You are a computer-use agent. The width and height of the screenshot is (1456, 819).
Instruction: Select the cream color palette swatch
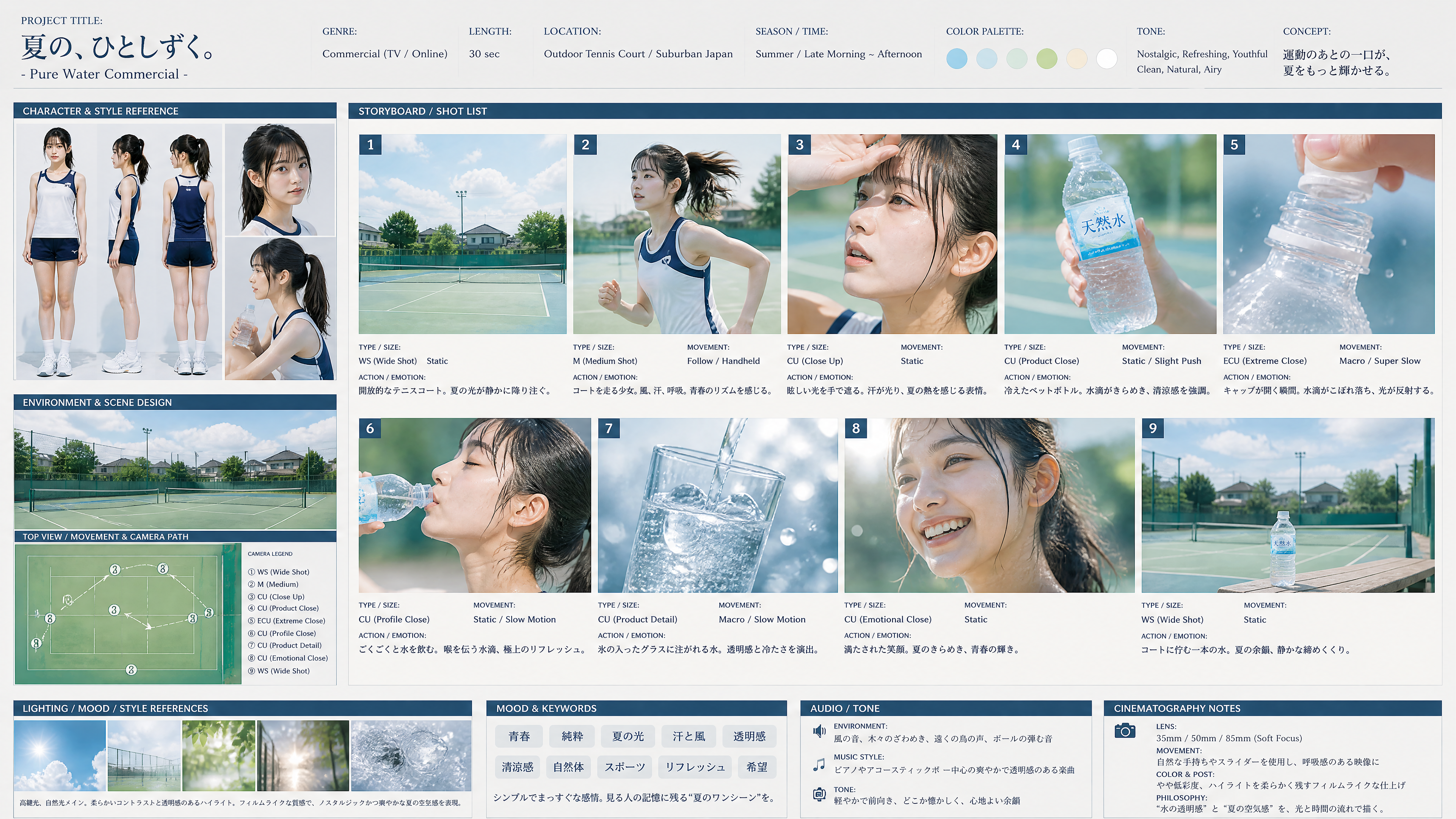pos(1076,58)
